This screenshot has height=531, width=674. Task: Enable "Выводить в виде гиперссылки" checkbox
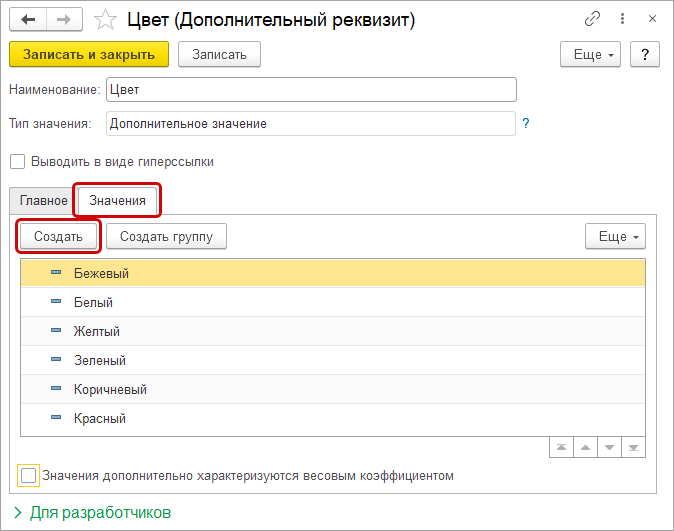[17, 161]
